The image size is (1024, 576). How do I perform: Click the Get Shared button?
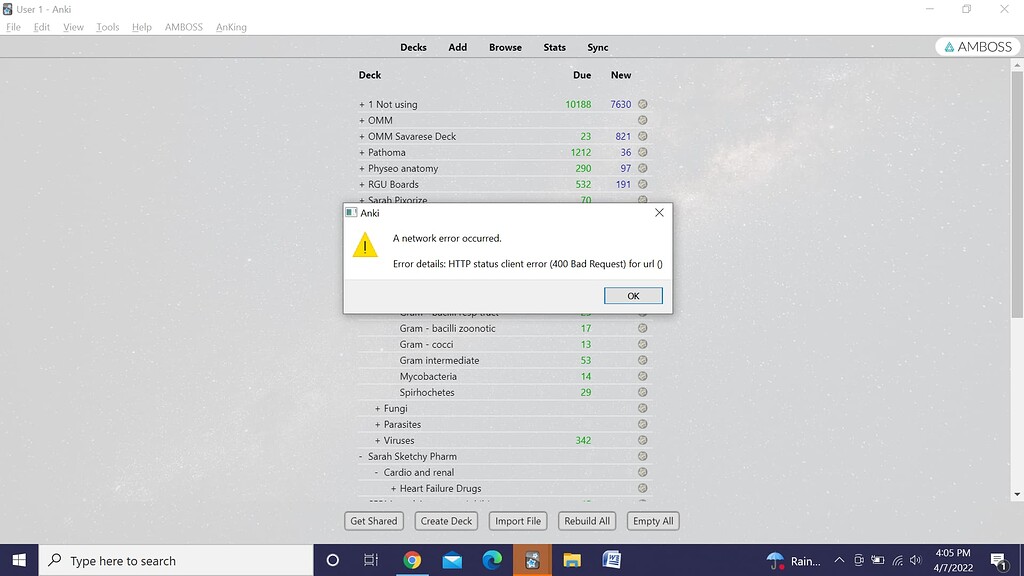373,520
